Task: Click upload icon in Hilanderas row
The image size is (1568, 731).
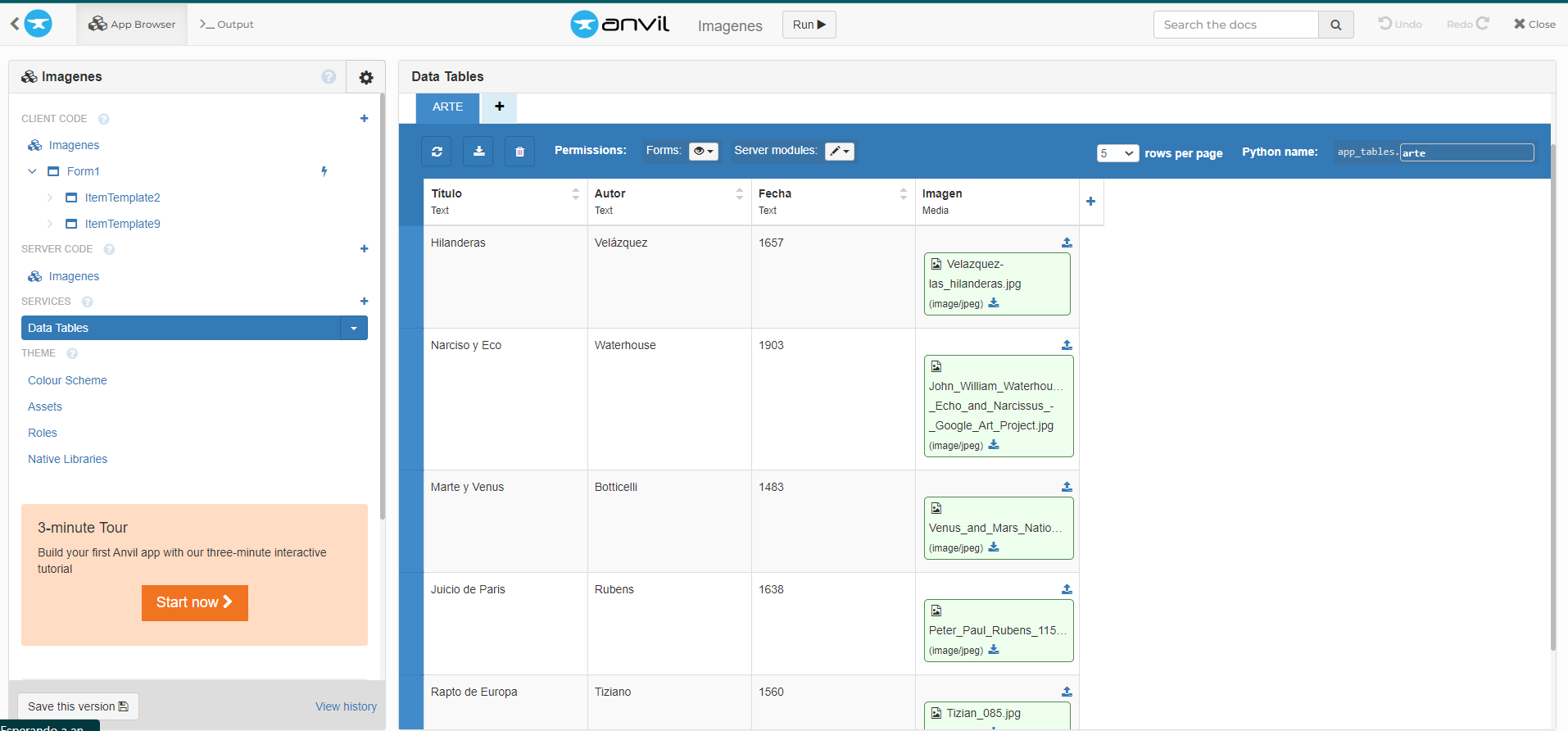Action: (x=1067, y=243)
